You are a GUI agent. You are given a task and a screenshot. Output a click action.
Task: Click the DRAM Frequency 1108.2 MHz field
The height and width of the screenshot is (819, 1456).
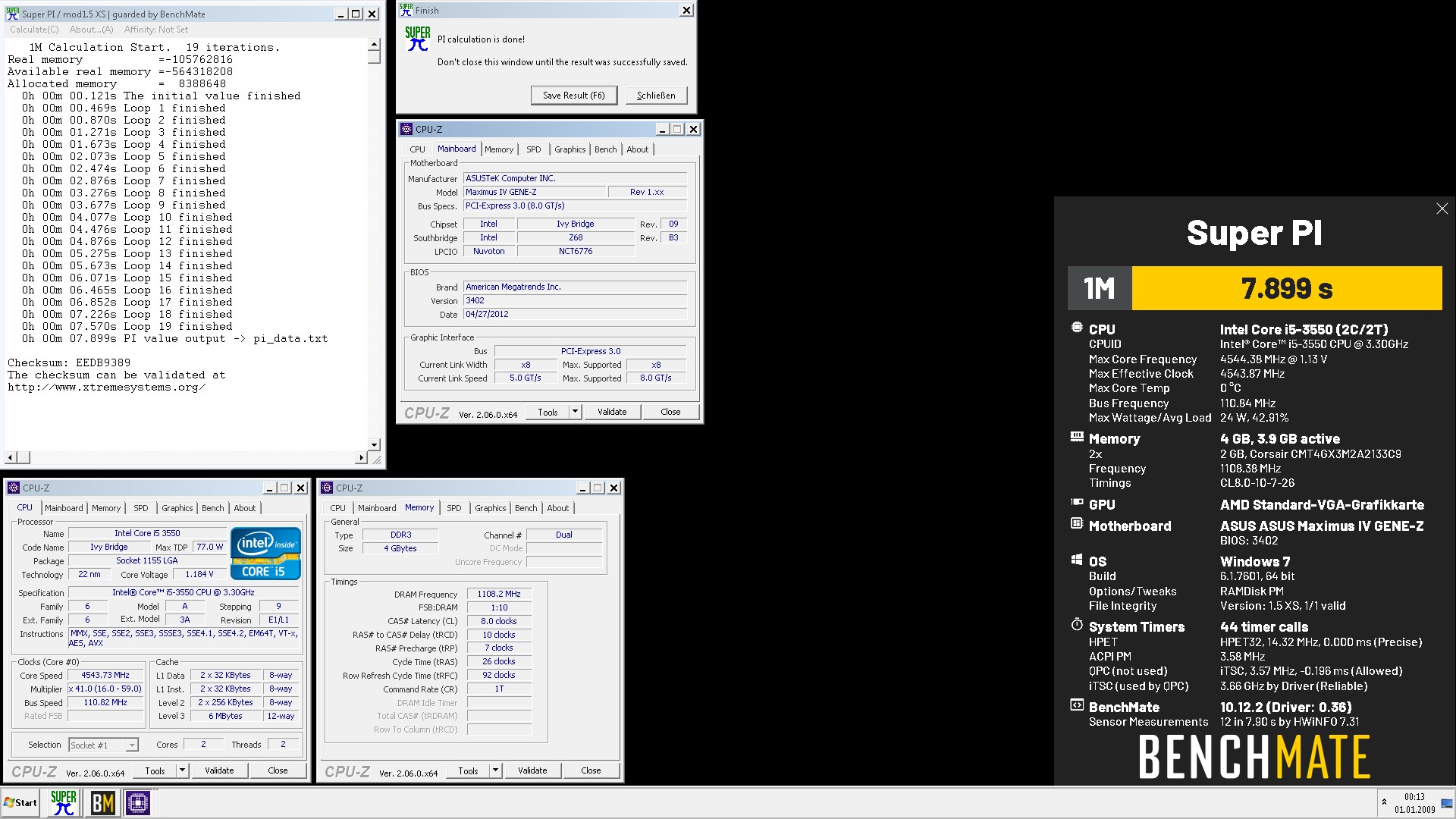(x=499, y=594)
